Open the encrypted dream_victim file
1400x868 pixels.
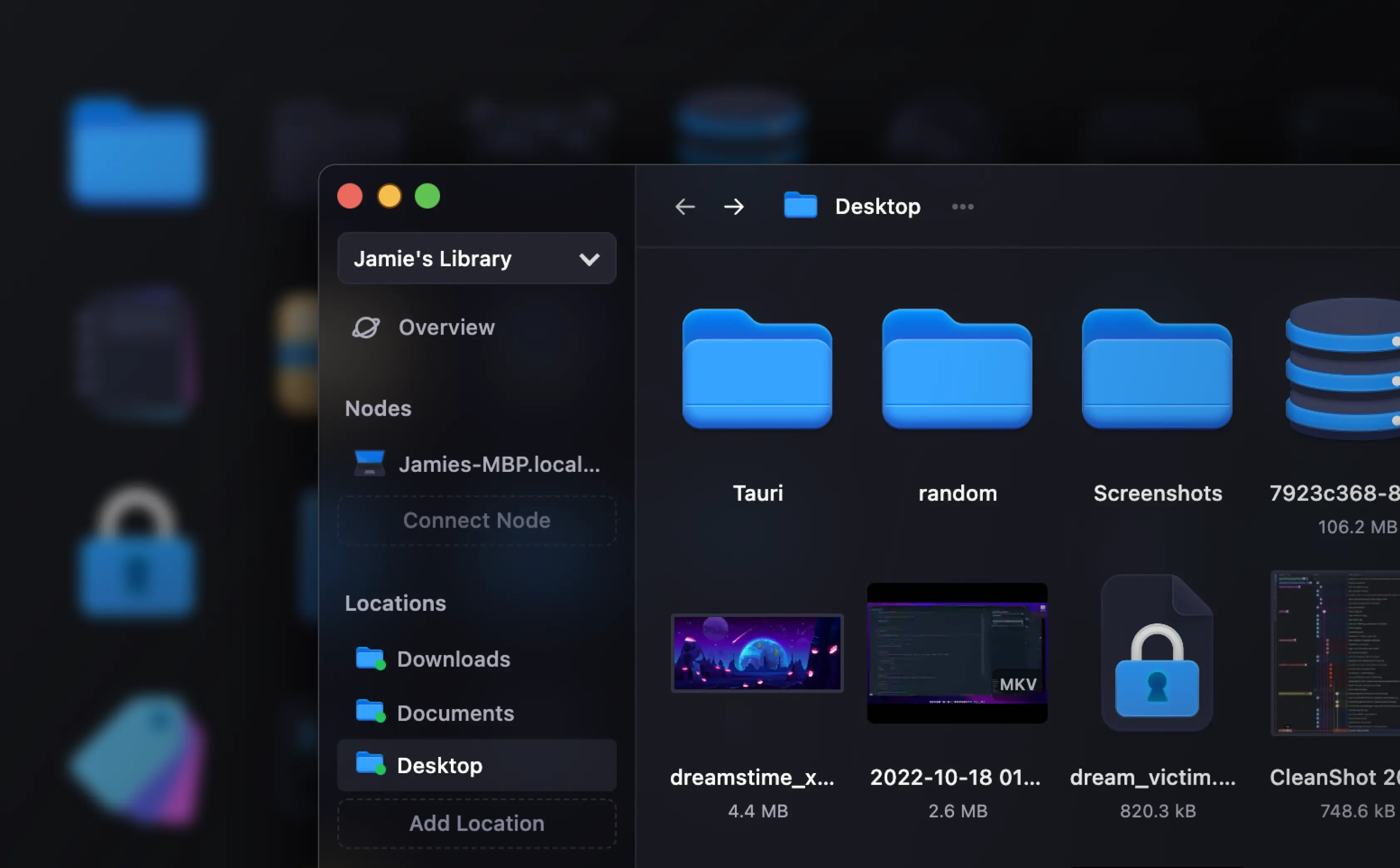[x=1157, y=655]
